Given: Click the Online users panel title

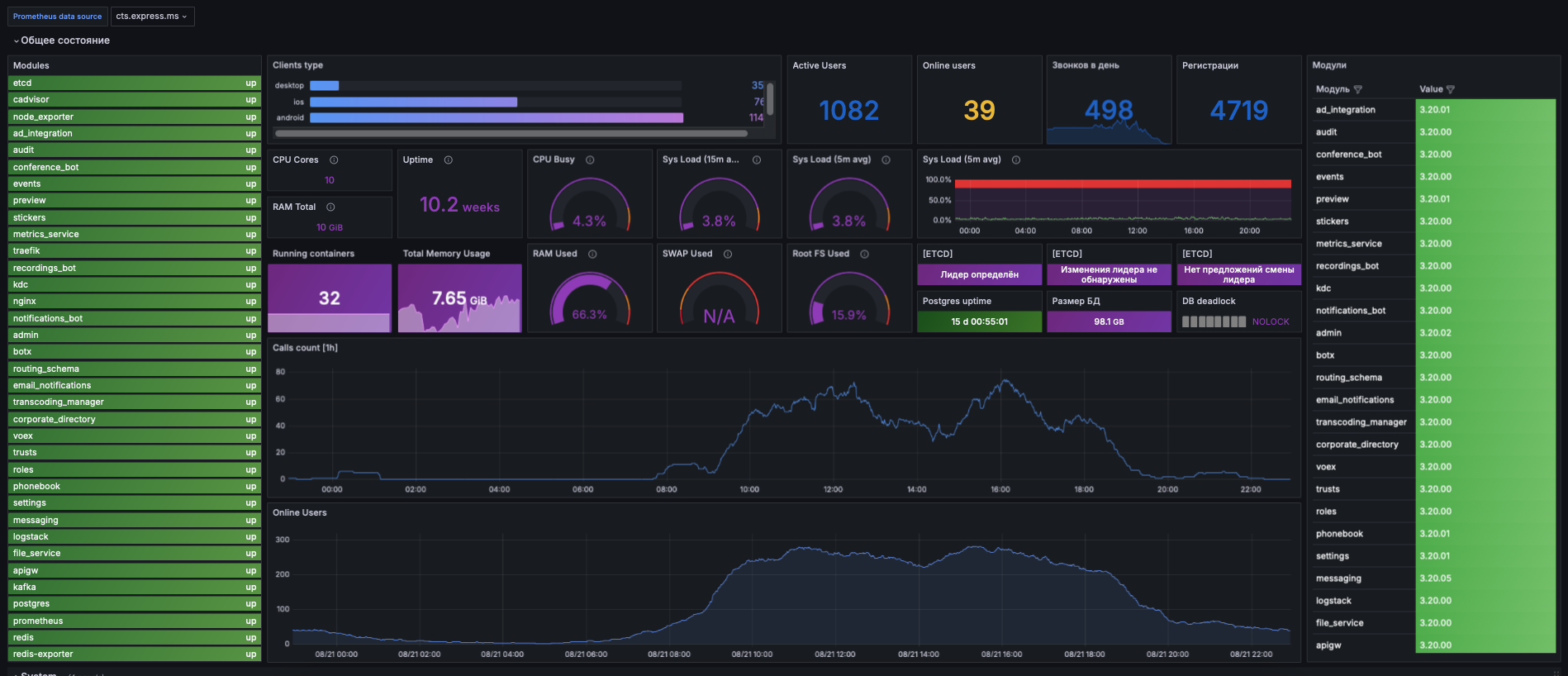Looking at the screenshot, I should (x=949, y=65).
